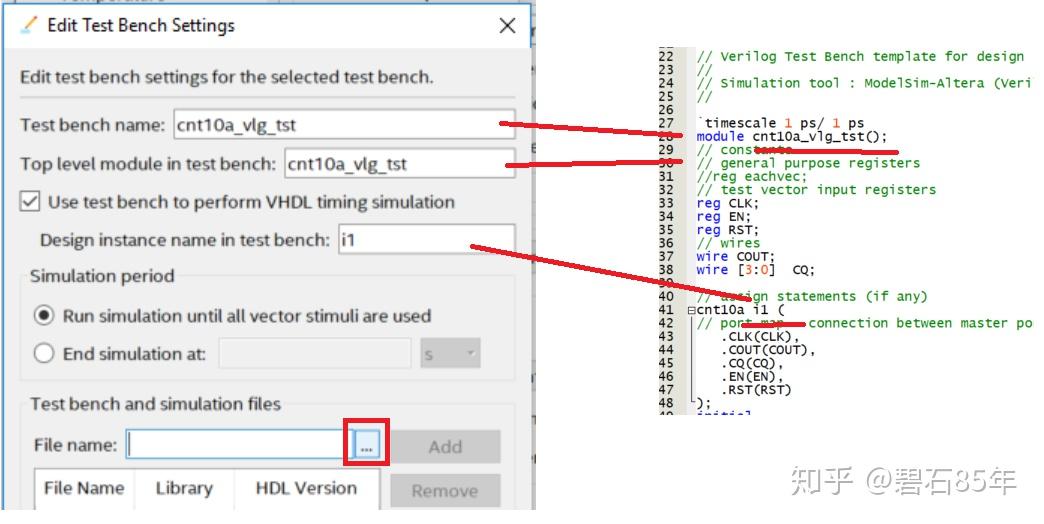
Task: Click the reg CLK; code line
Action: pyautogui.click(x=727, y=203)
